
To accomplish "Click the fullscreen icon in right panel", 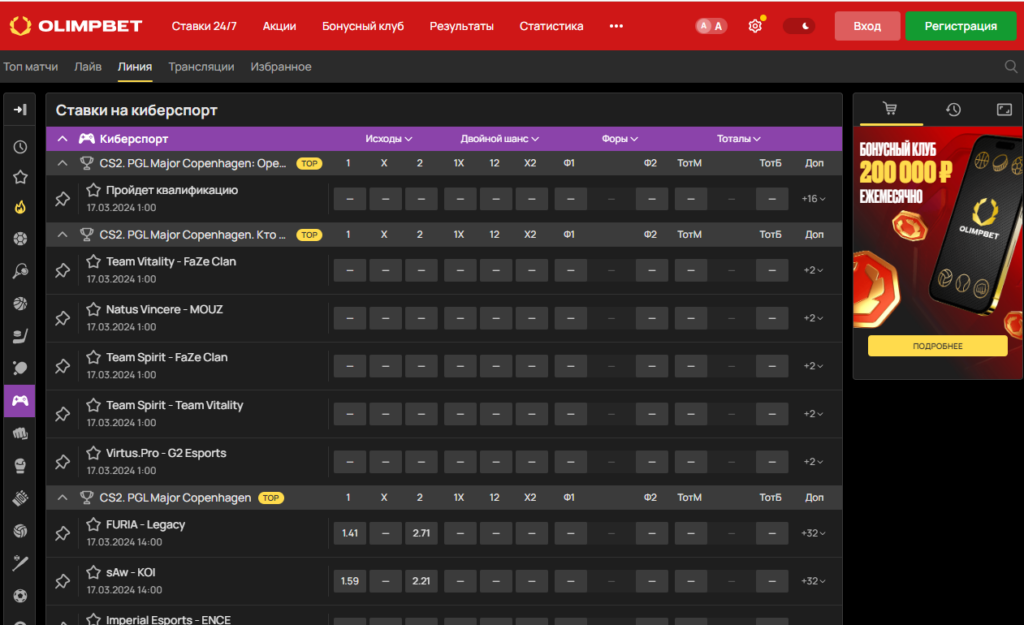I will tap(1004, 110).
